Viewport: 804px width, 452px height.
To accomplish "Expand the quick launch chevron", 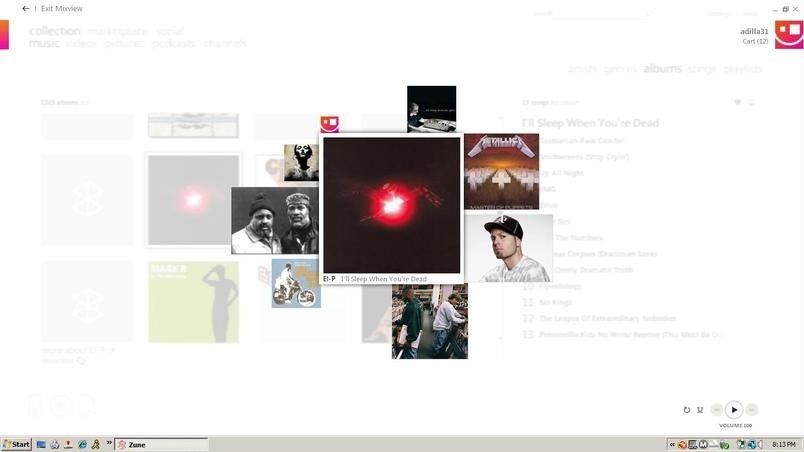I will pos(109,443).
